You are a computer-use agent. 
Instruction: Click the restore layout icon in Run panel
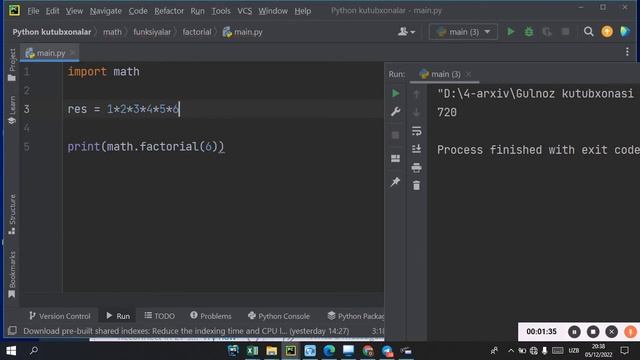(395, 158)
